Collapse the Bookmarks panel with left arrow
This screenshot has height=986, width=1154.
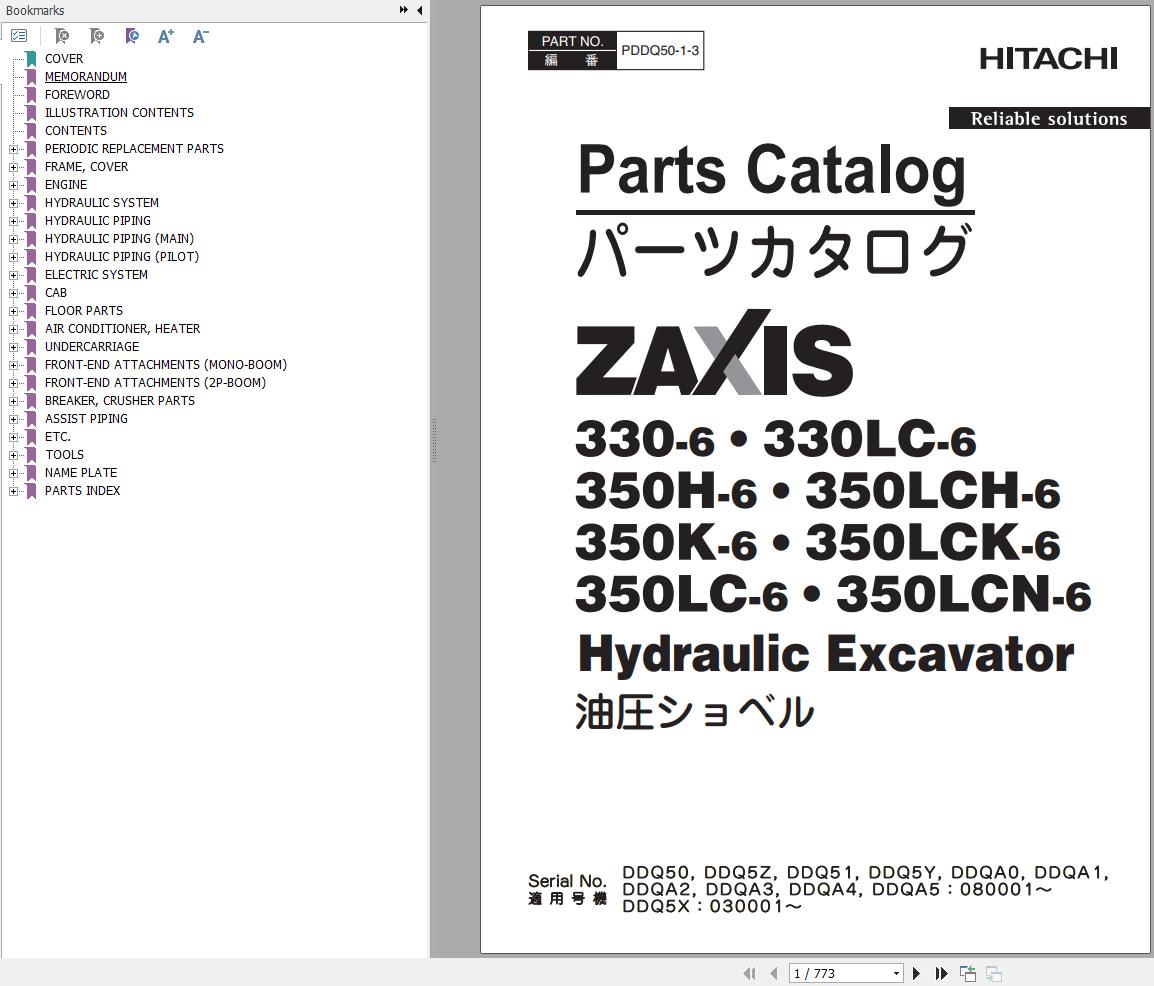420,10
